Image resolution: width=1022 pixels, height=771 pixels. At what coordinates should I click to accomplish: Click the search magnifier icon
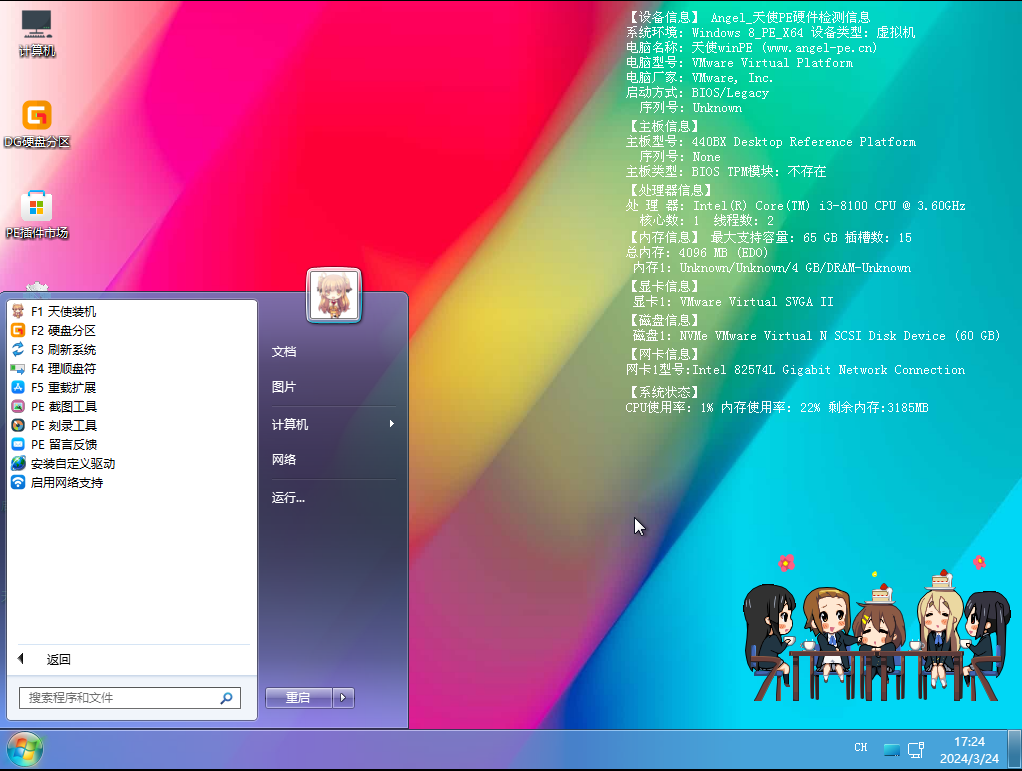point(226,698)
